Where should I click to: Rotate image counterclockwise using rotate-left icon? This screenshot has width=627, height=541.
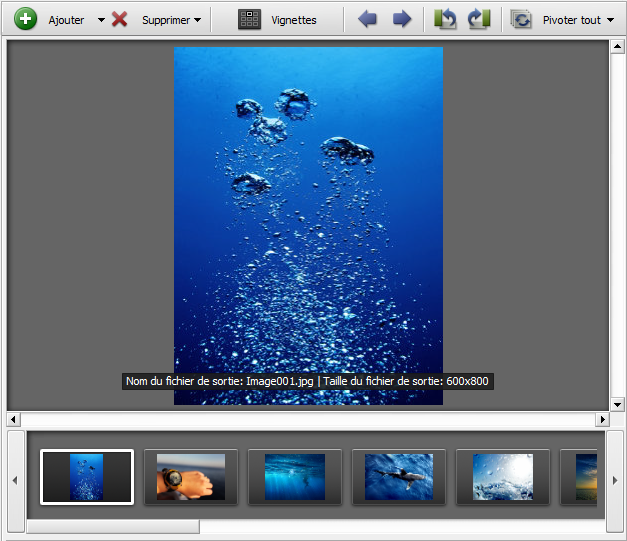(445, 19)
